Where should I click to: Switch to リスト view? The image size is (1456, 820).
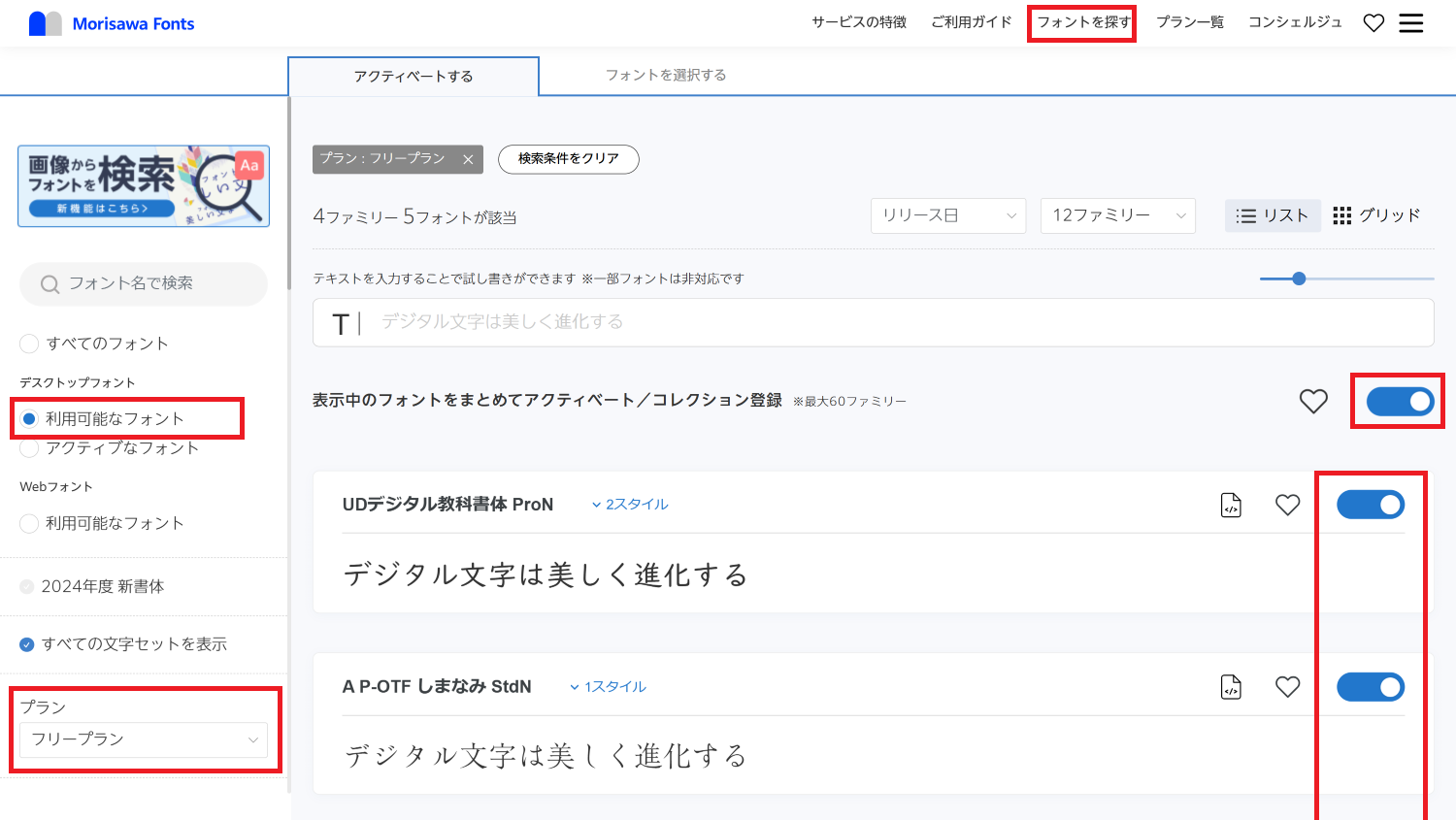point(1273,215)
